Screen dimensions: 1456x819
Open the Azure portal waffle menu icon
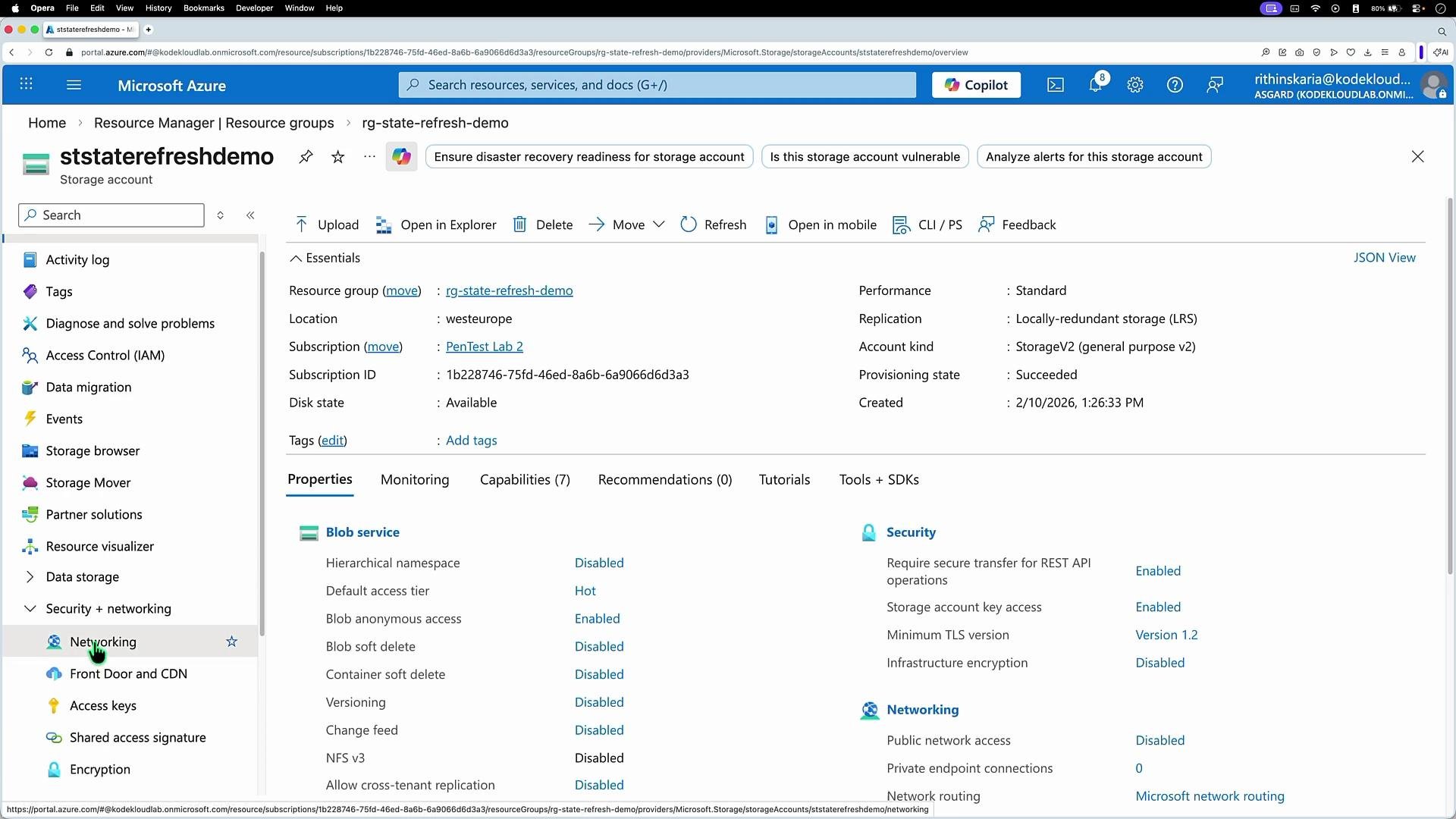26,84
